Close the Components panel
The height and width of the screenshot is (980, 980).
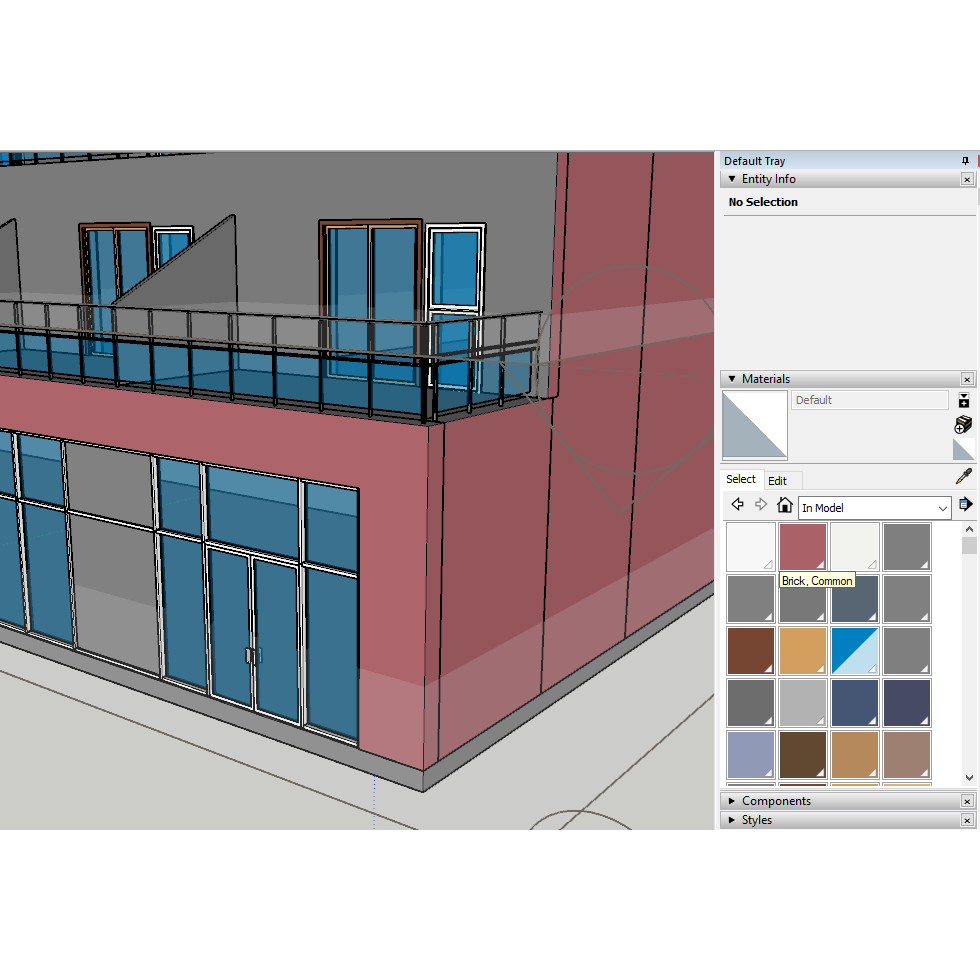pyautogui.click(x=967, y=801)
